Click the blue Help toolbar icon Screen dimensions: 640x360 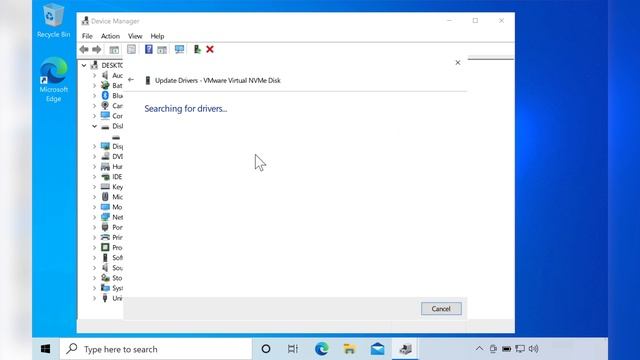tap(149, 49)
